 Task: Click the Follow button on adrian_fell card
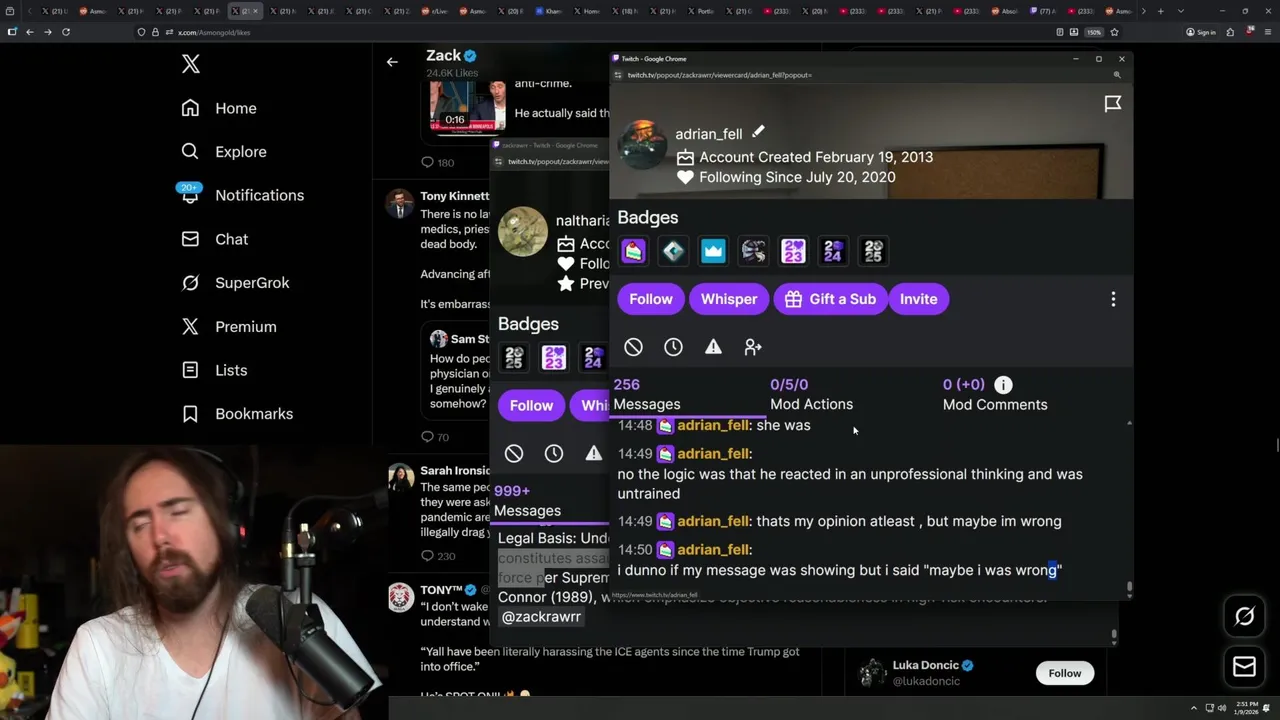tap(651, 299)
